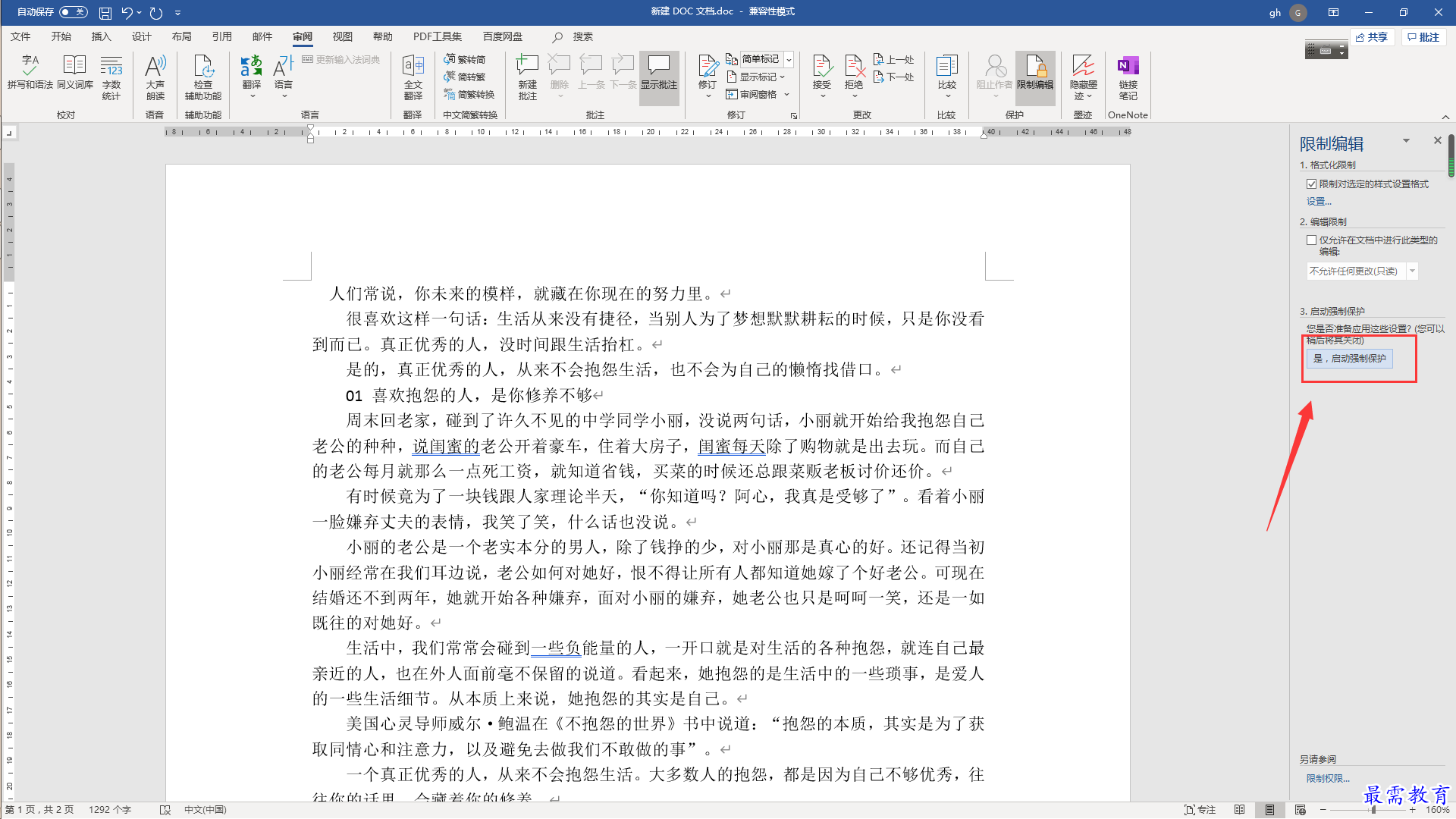Toggle 显示批注 show comments
This screenshot has height=819, width=1456.
[659, 77]
